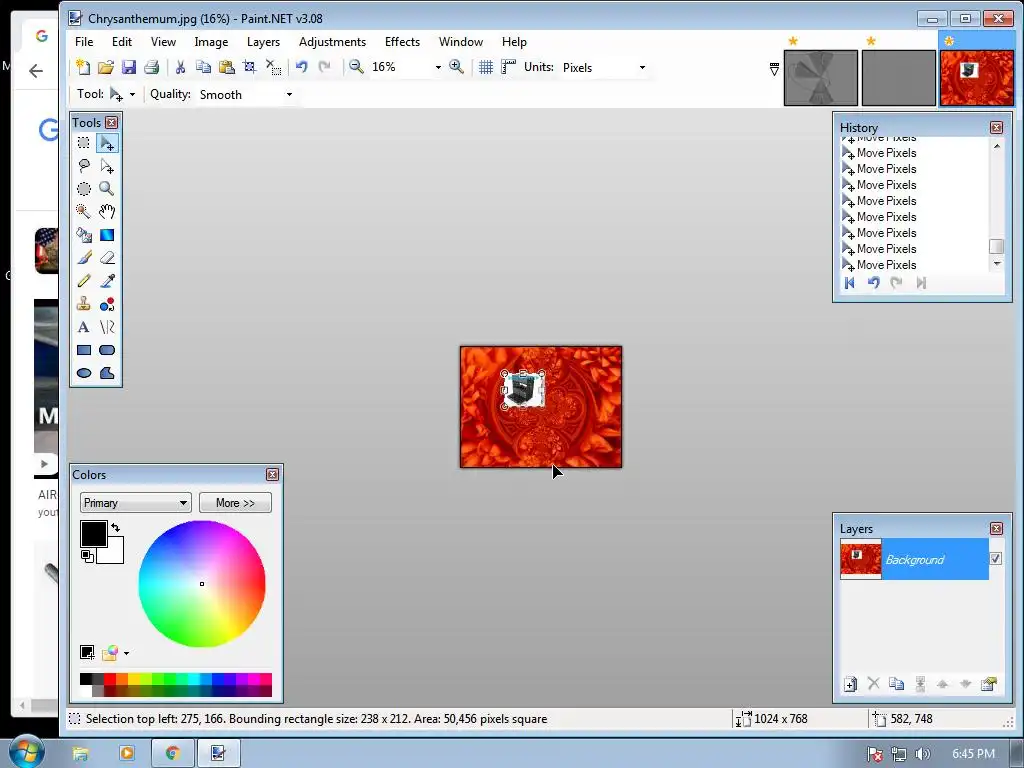Viewport: 1024px width, 768px height.
Task: Open the Tool chooser dropdown
Action: (x=132, y=95)
